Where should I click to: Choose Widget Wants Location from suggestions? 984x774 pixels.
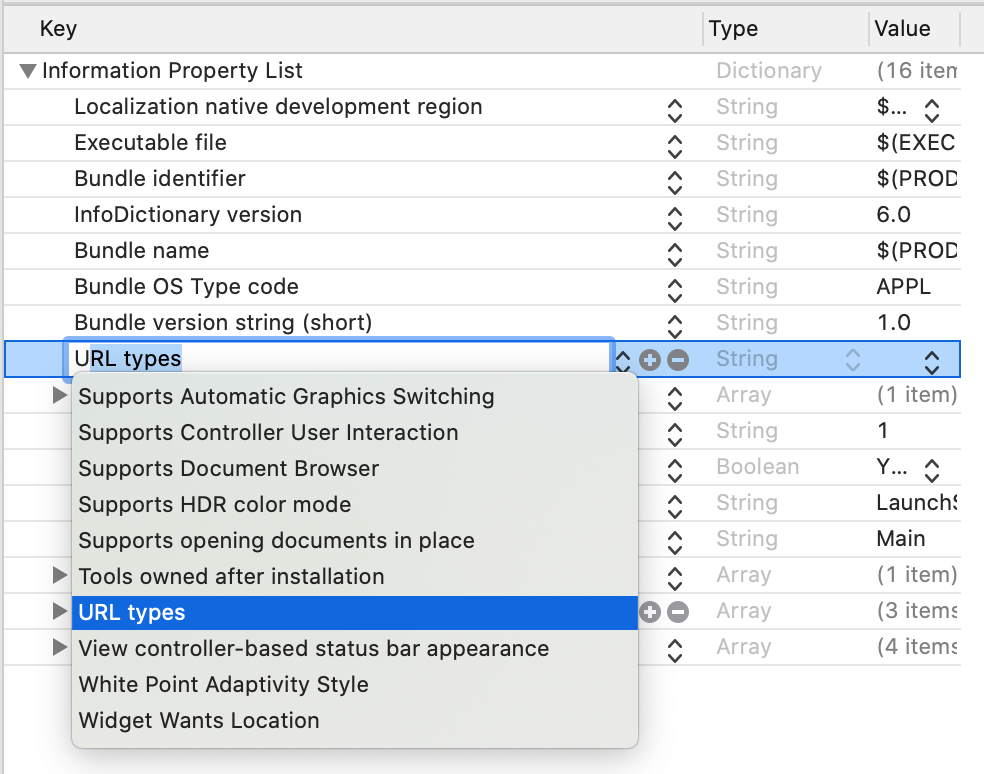coord(199,720)
